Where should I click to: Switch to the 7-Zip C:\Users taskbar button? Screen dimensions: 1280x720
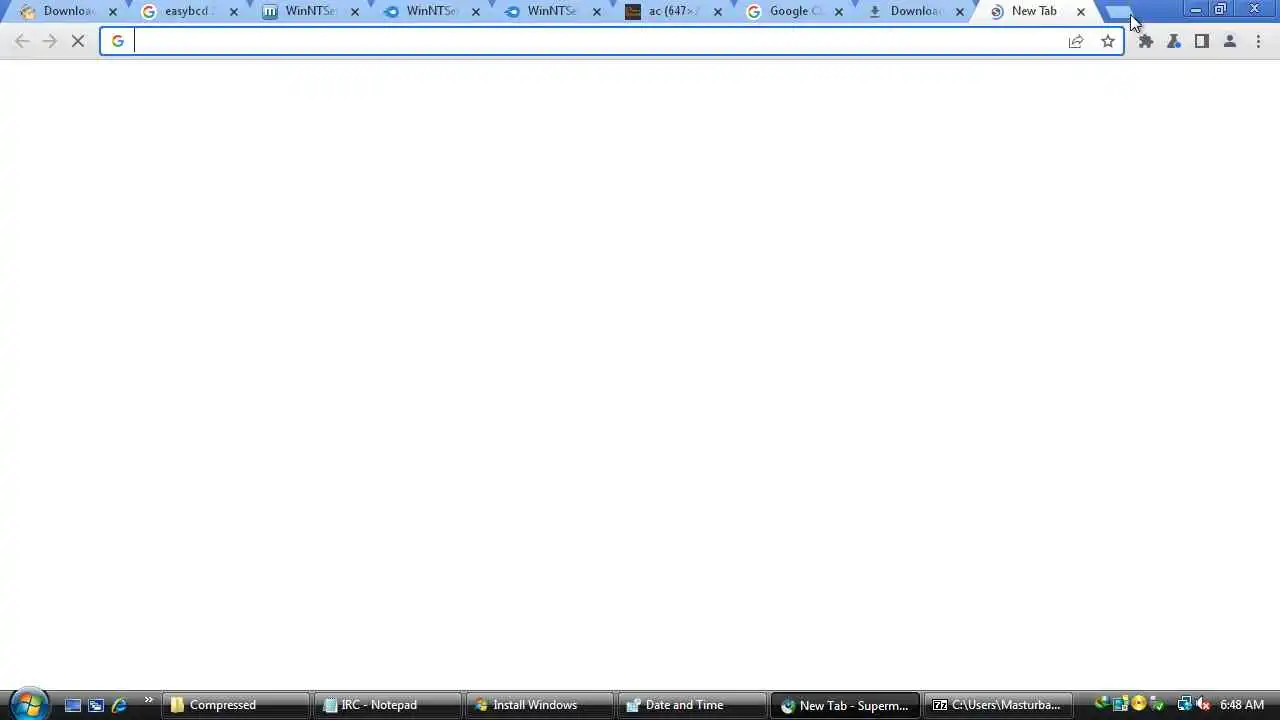(x=997, y=705)
